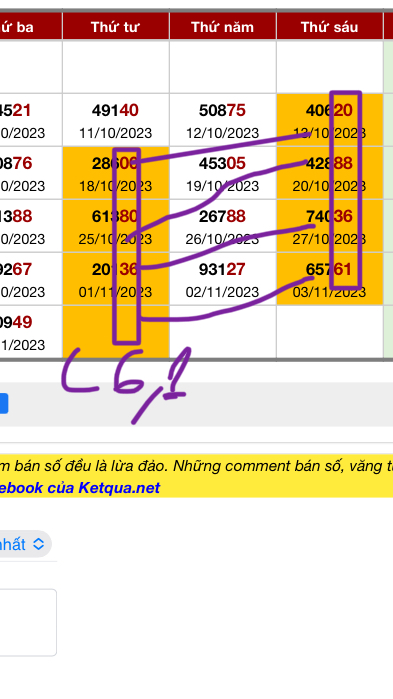Screen dimensions: 393x699
Task: Focus the comment text box
Action: tap(28, 622)
